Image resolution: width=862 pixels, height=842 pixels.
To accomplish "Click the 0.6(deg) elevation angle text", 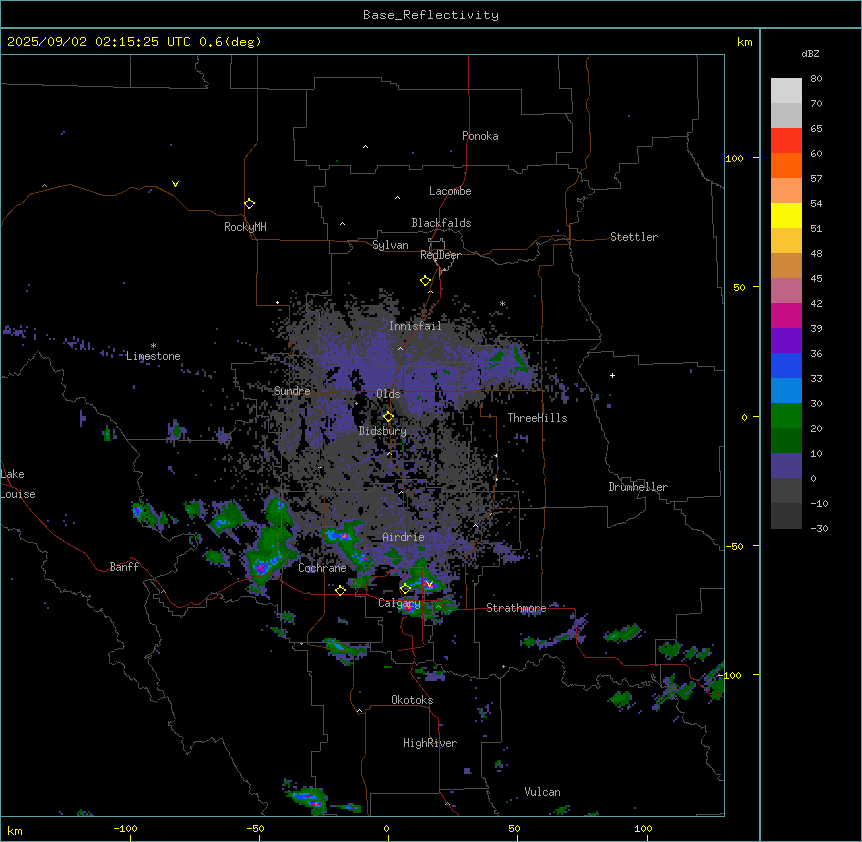I will point(230,42).
